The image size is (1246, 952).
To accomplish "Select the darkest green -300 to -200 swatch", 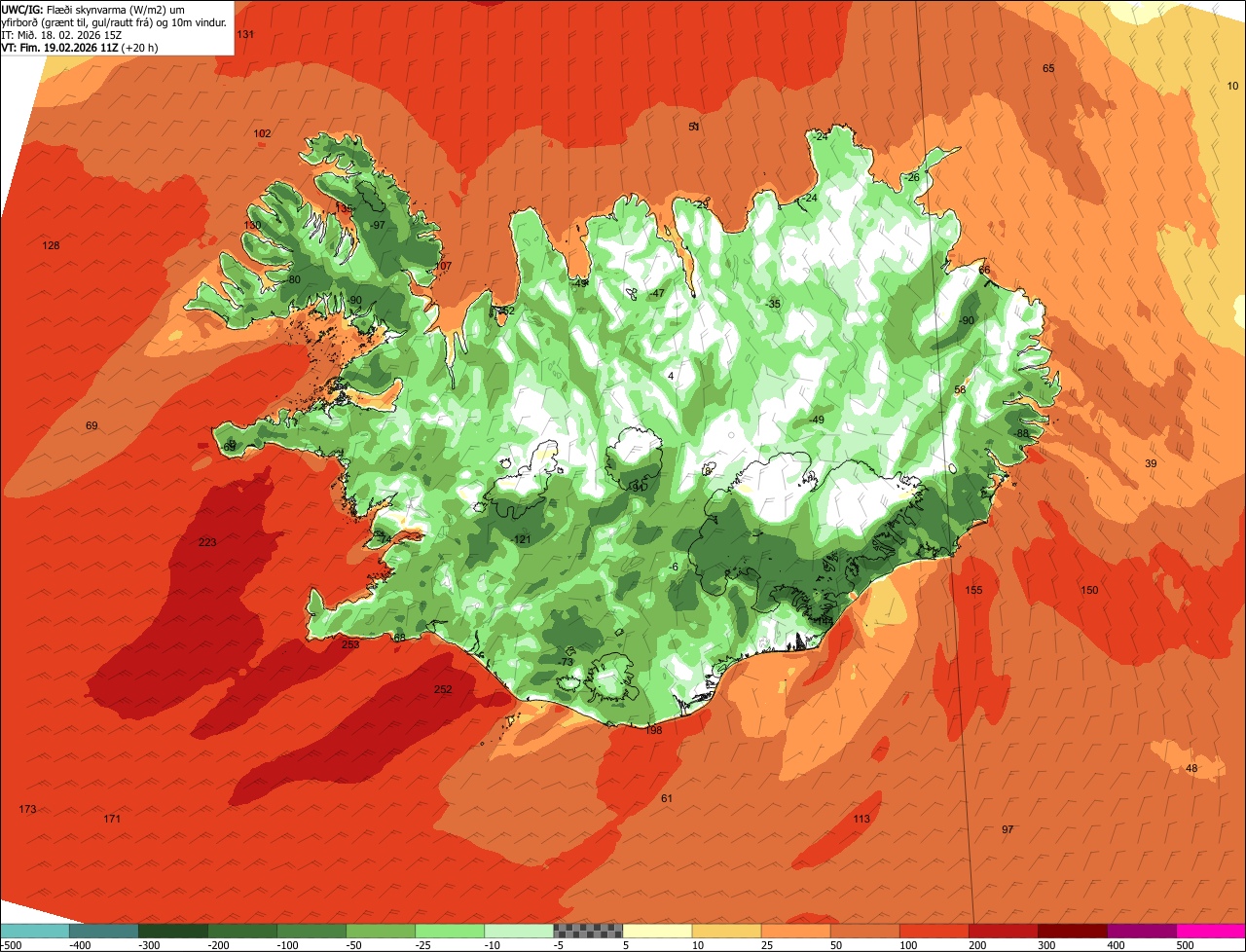I will 173,930.
